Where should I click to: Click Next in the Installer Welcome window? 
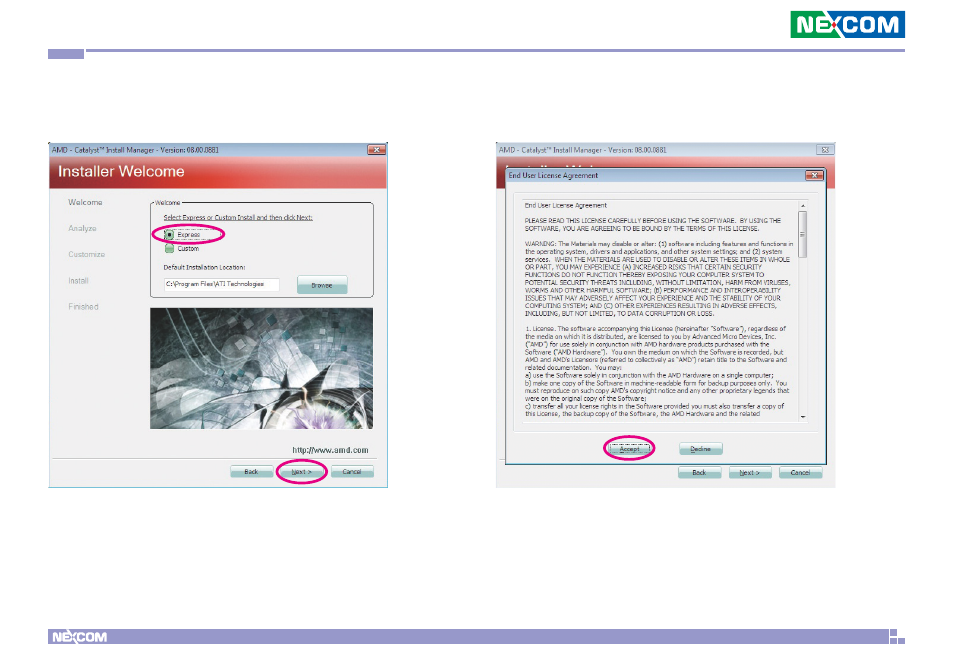tap(301, 471)
